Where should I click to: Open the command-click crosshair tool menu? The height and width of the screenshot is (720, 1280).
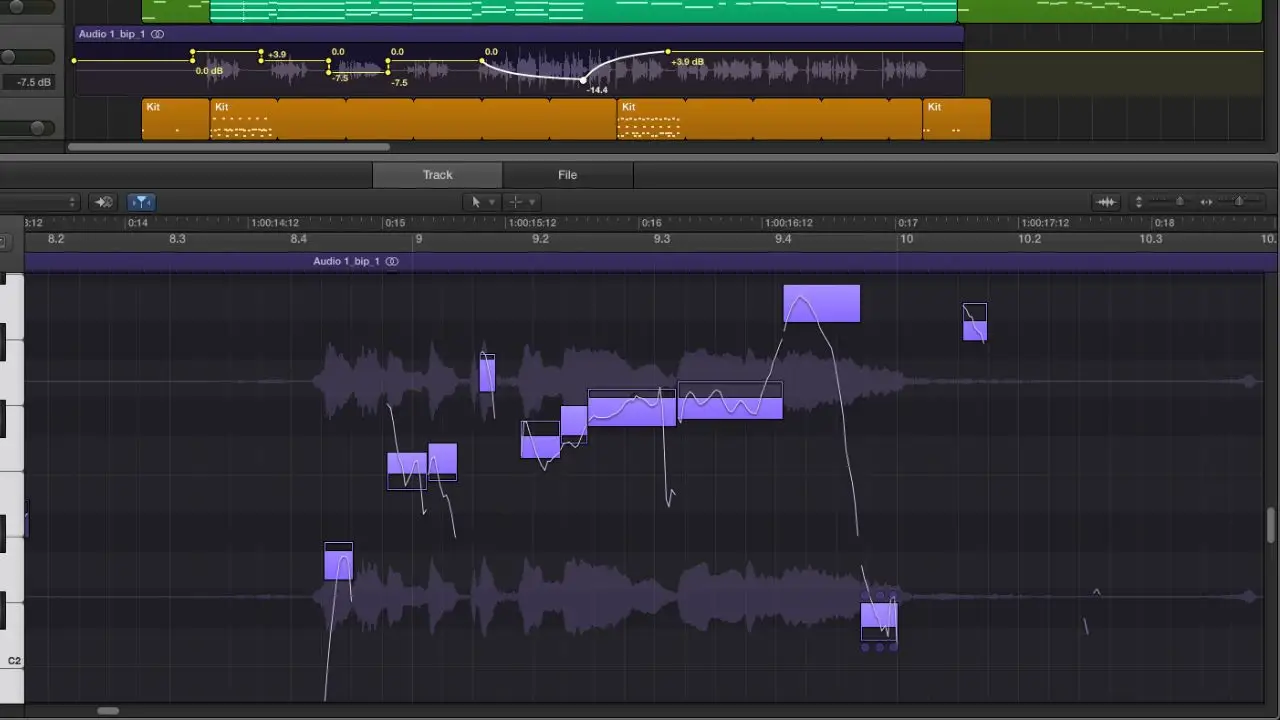point(523,202)
